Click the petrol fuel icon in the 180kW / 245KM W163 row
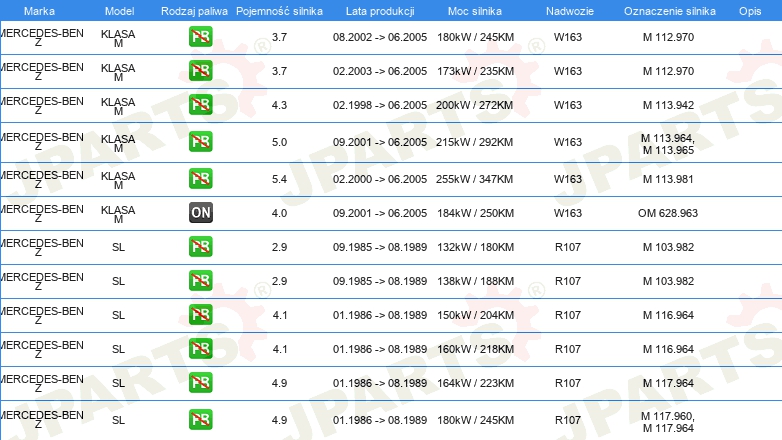782x440 pixels. (x=200, y=36)
